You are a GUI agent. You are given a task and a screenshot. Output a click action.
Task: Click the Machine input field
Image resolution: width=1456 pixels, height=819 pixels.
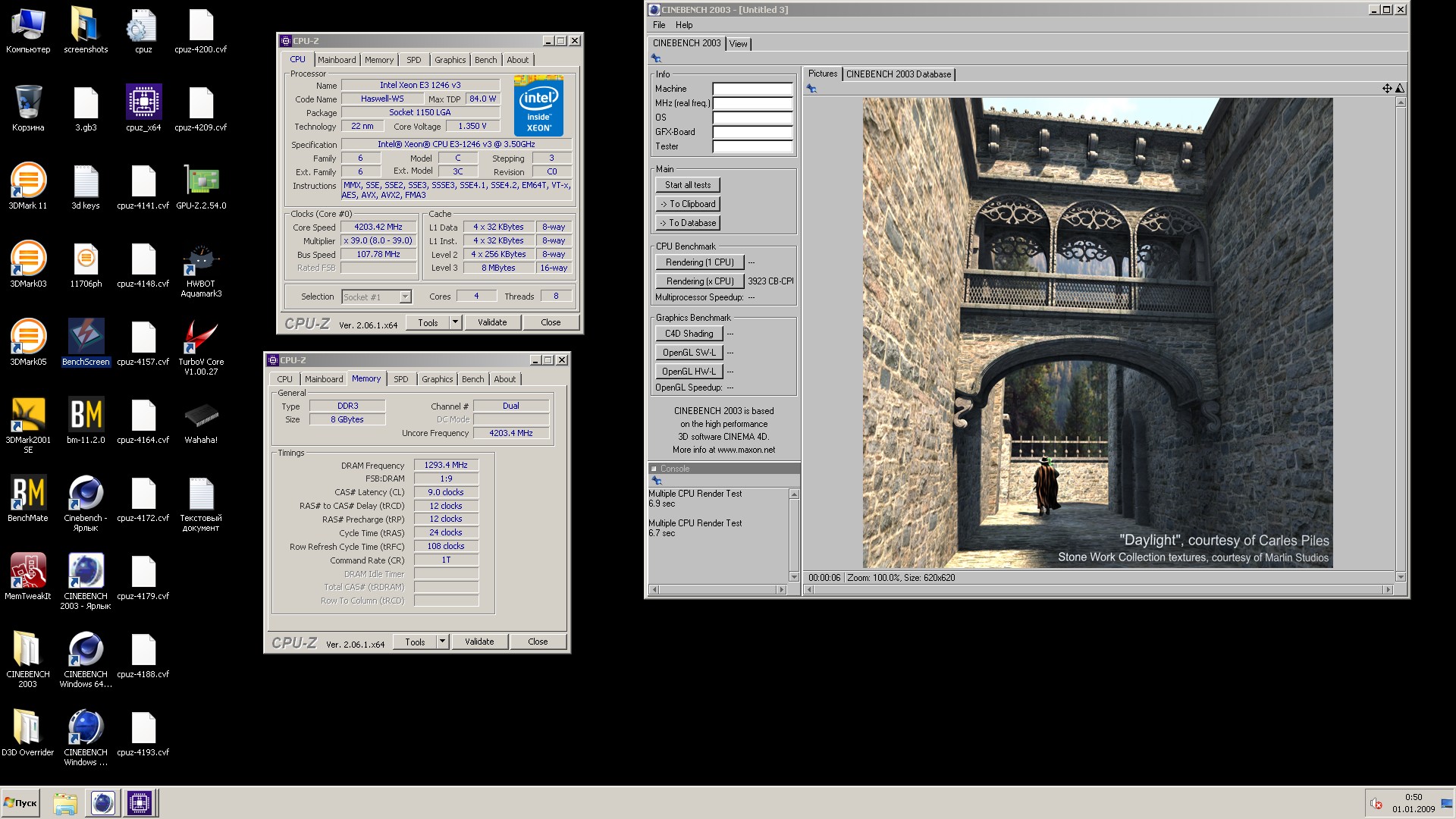[752, 89]
